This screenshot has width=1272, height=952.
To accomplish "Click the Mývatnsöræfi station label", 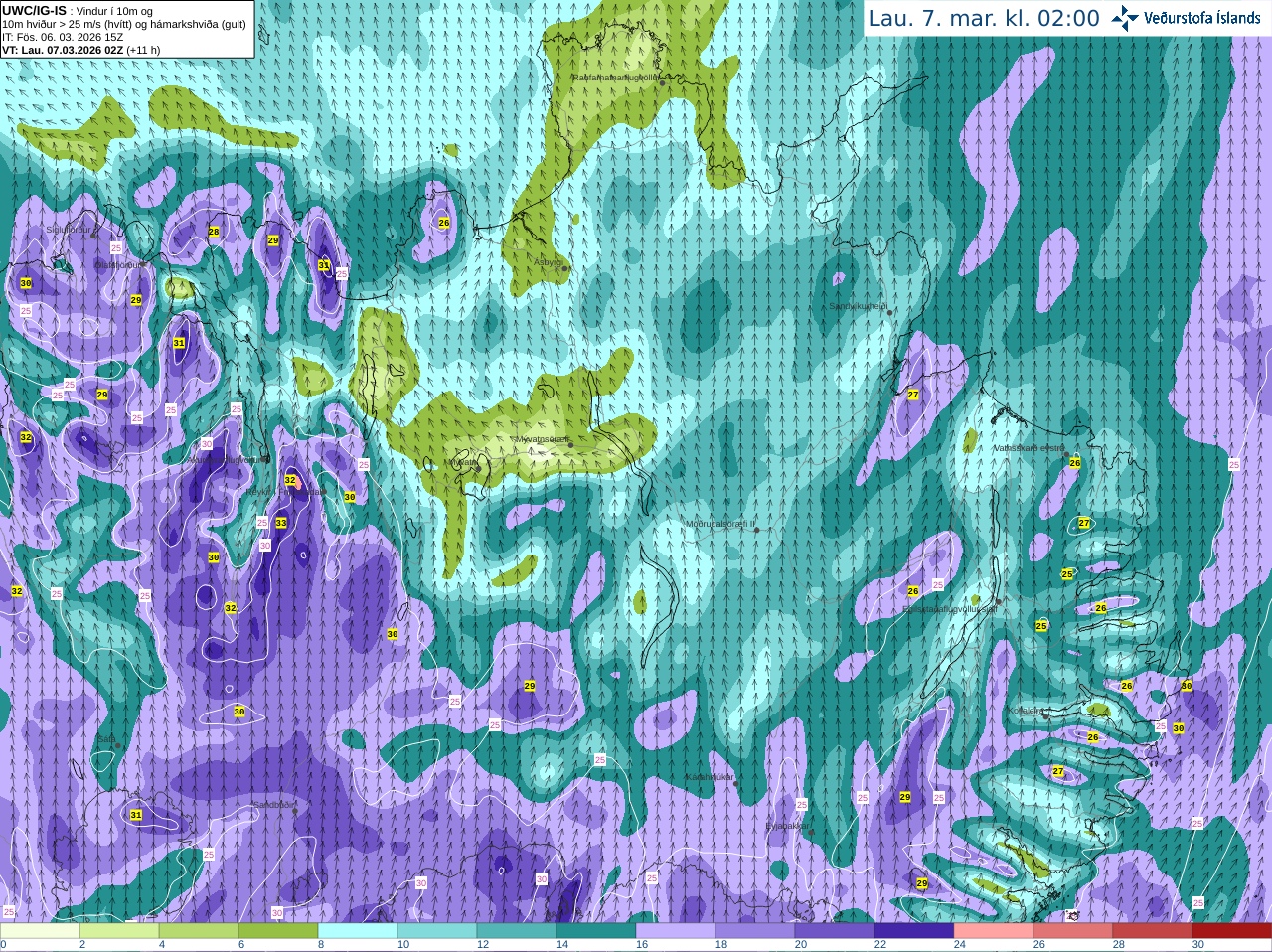I will (x=542, y=439).
